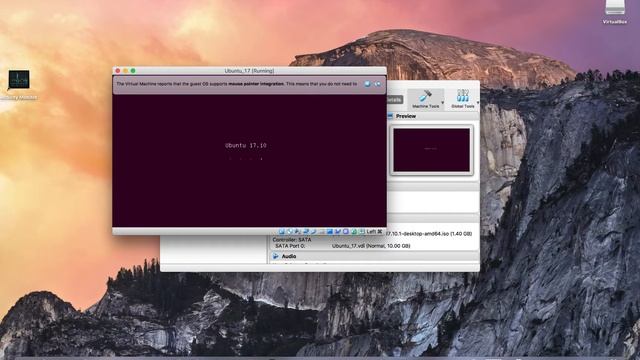Click the desktop-amd64.iso entry text
The width and height of the screenshot is (640, 360).
click(429, 234)
